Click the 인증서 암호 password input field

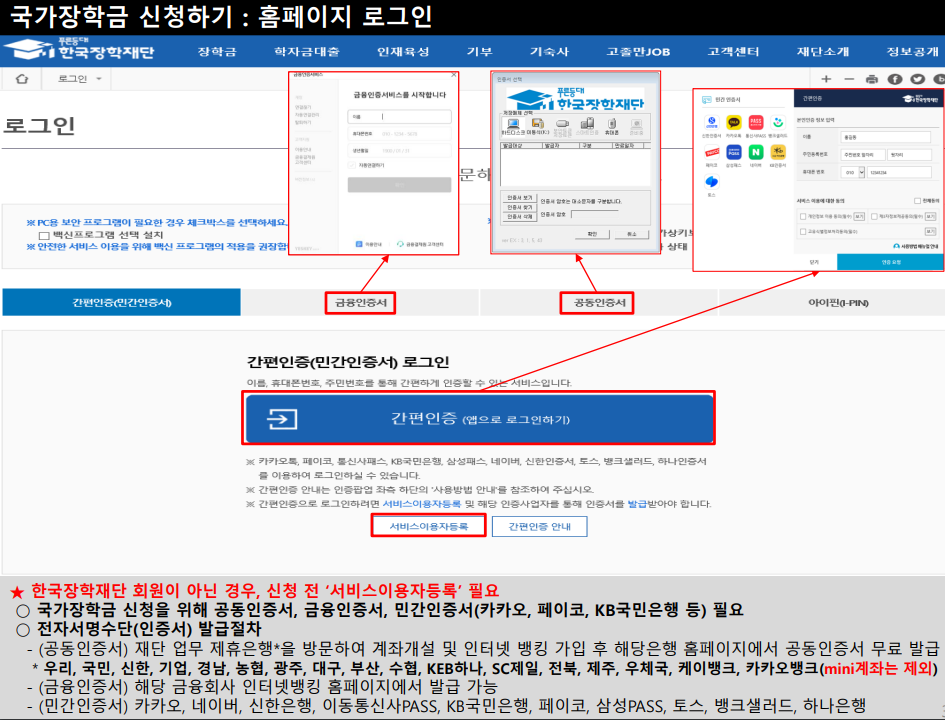594,214
